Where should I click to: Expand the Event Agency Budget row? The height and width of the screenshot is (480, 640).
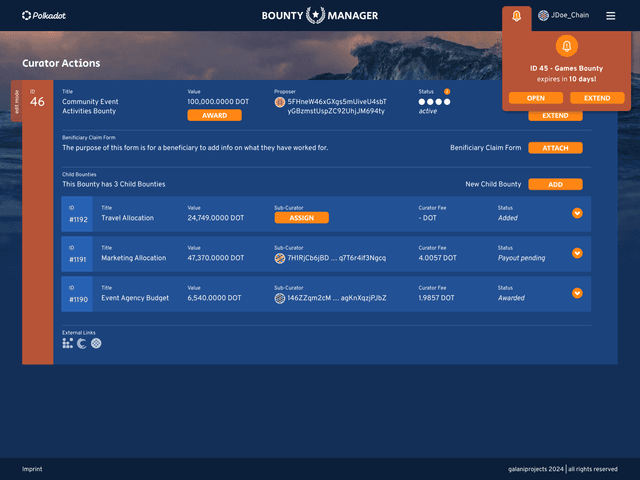[x=577, y=293]
